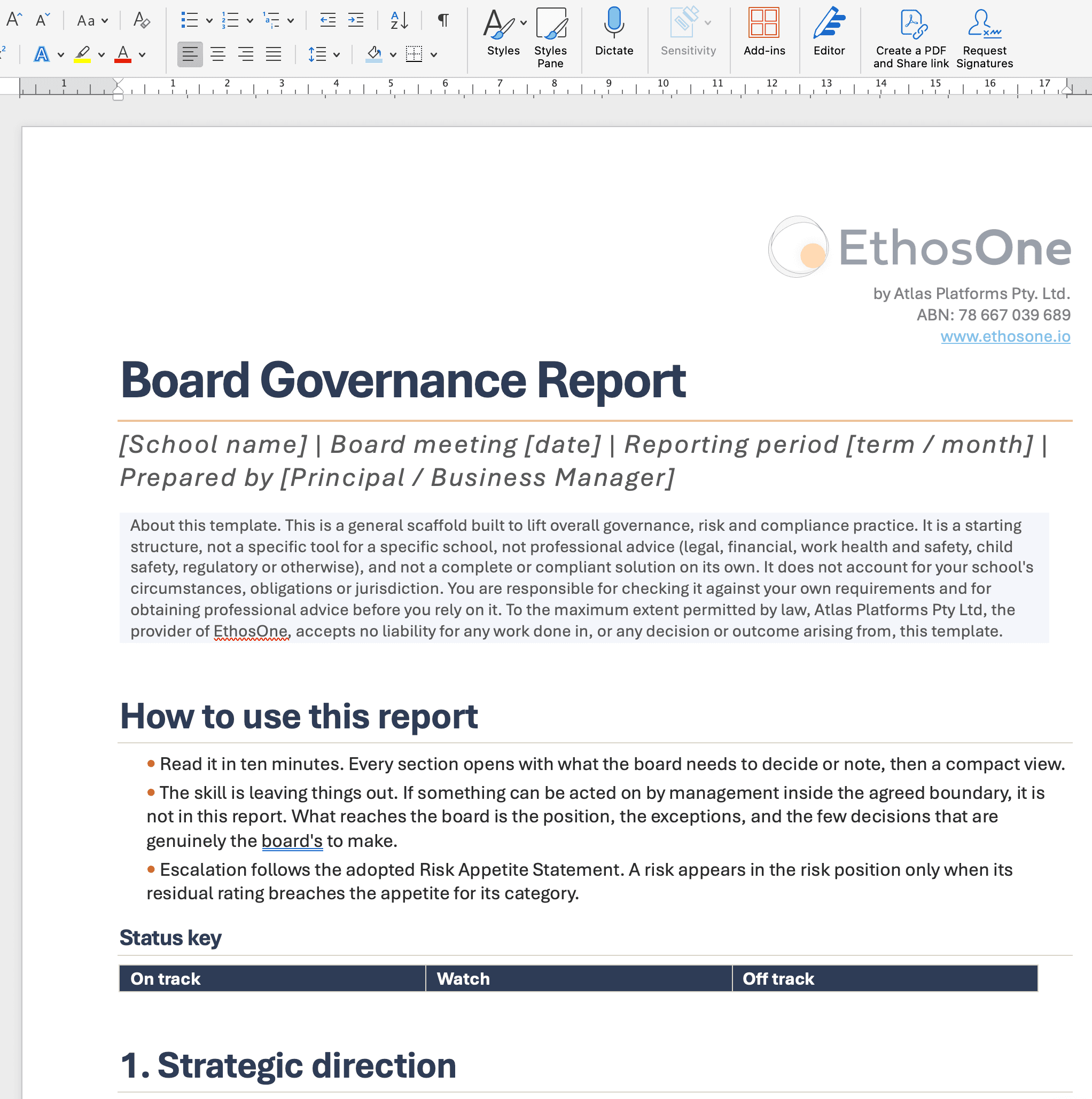
Task: Increase font size with the large A icon
Action: [14, 20]
